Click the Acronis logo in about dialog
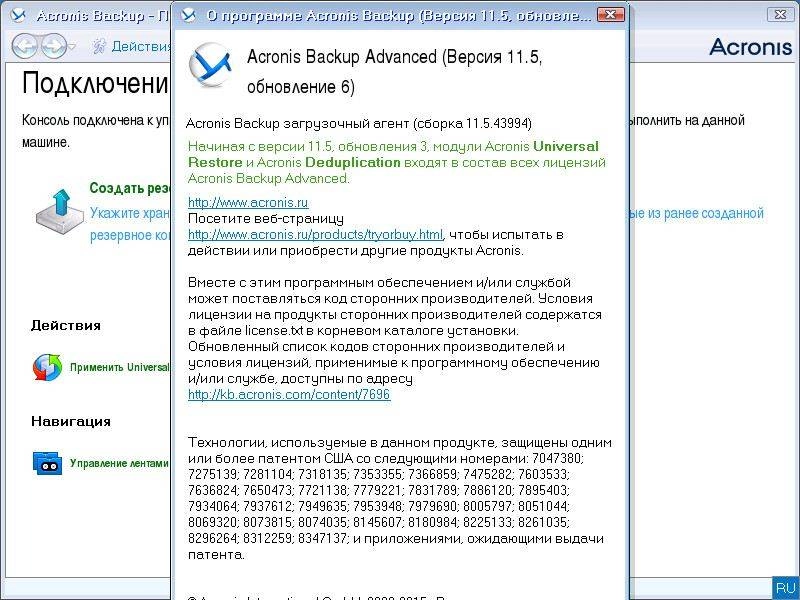This screenshot has height=600, width=800. pos(210,65)
